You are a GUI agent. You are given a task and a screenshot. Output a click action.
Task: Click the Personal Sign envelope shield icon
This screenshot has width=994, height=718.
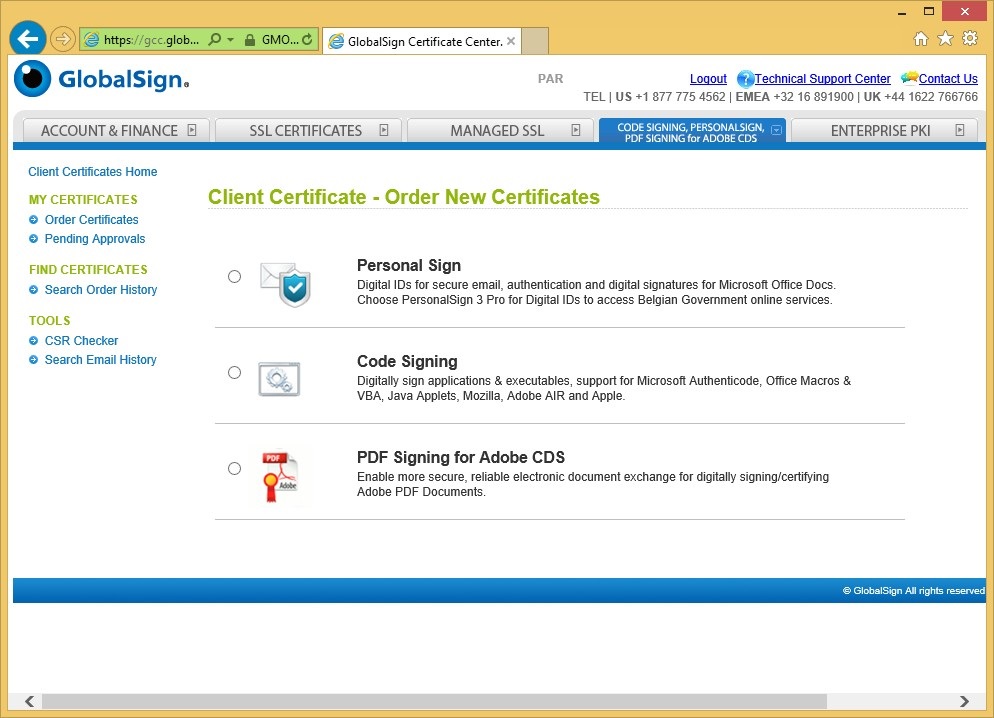point(285,284)
